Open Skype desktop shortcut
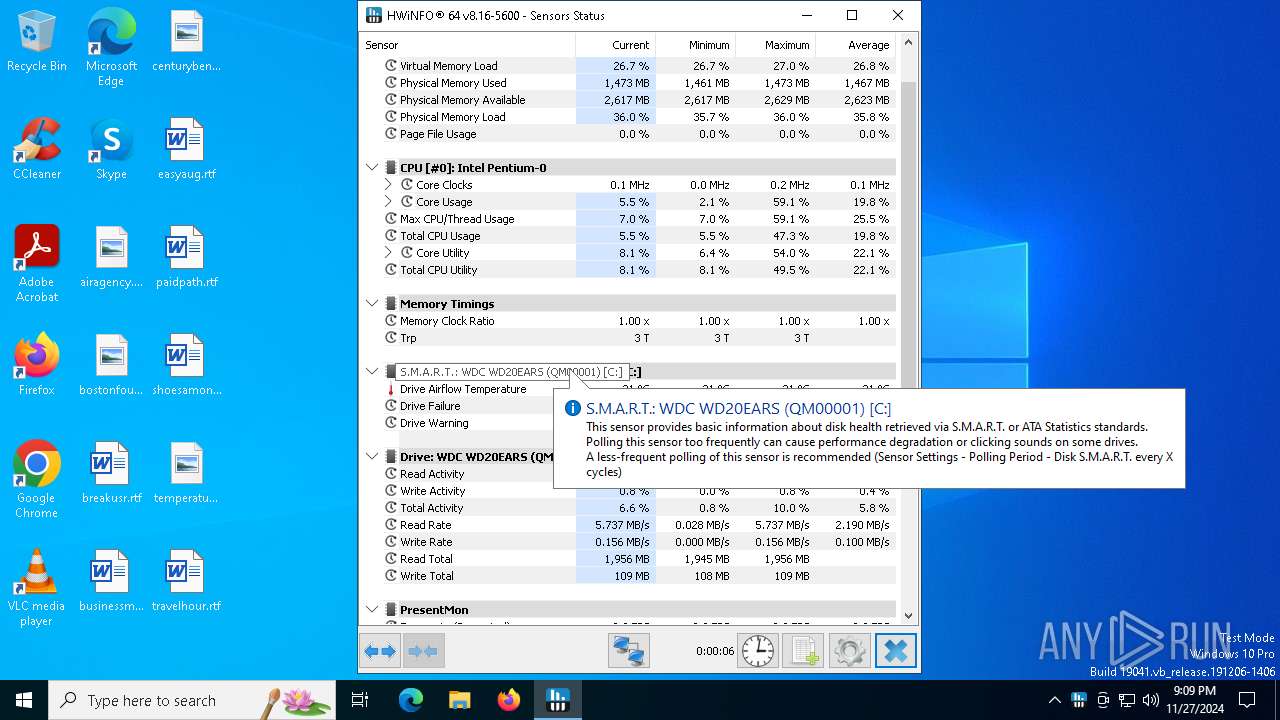This screenshot has height=720, width=1280. [111, 149]
